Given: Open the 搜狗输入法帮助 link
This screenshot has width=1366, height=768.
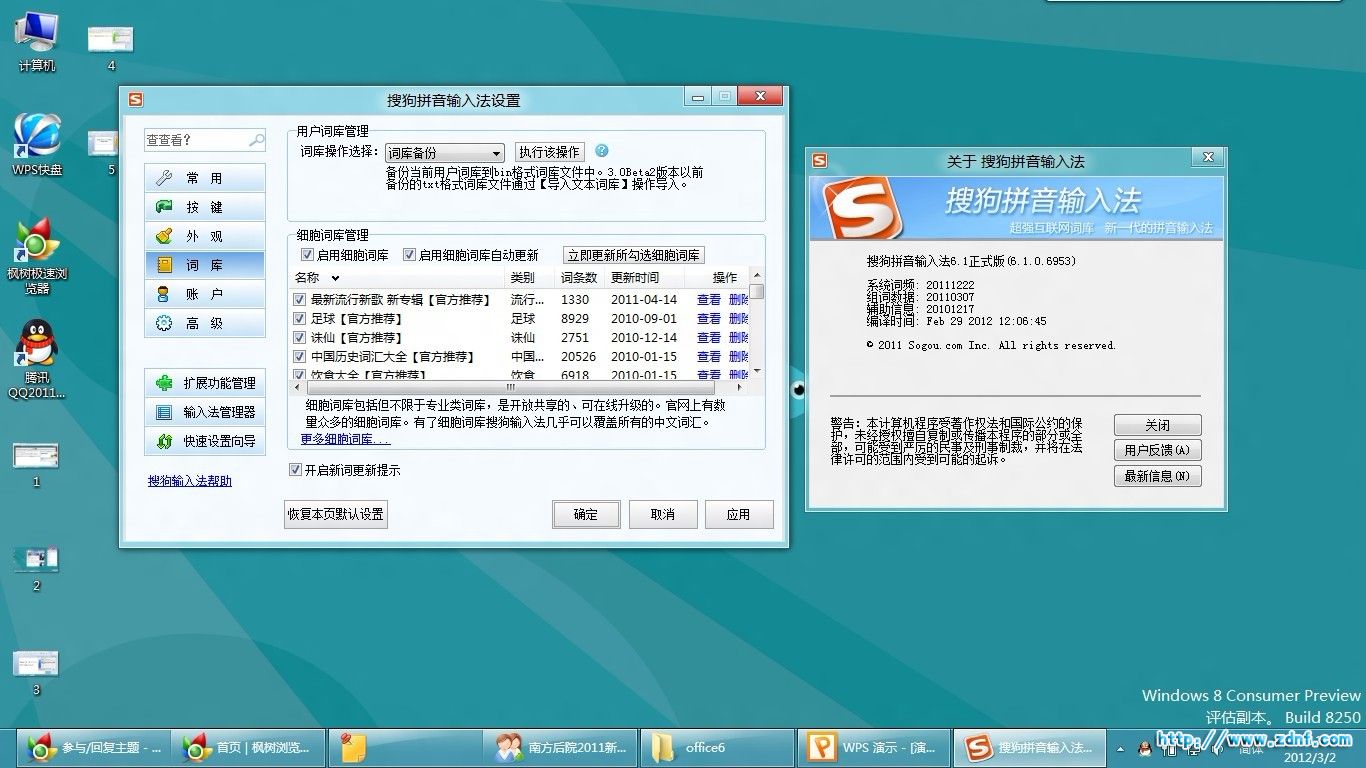Looking at the screenshot, I should 190,481.
